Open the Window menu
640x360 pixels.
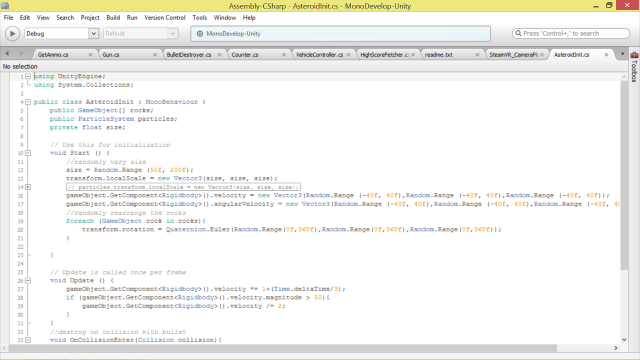click(x=224, y=18)
